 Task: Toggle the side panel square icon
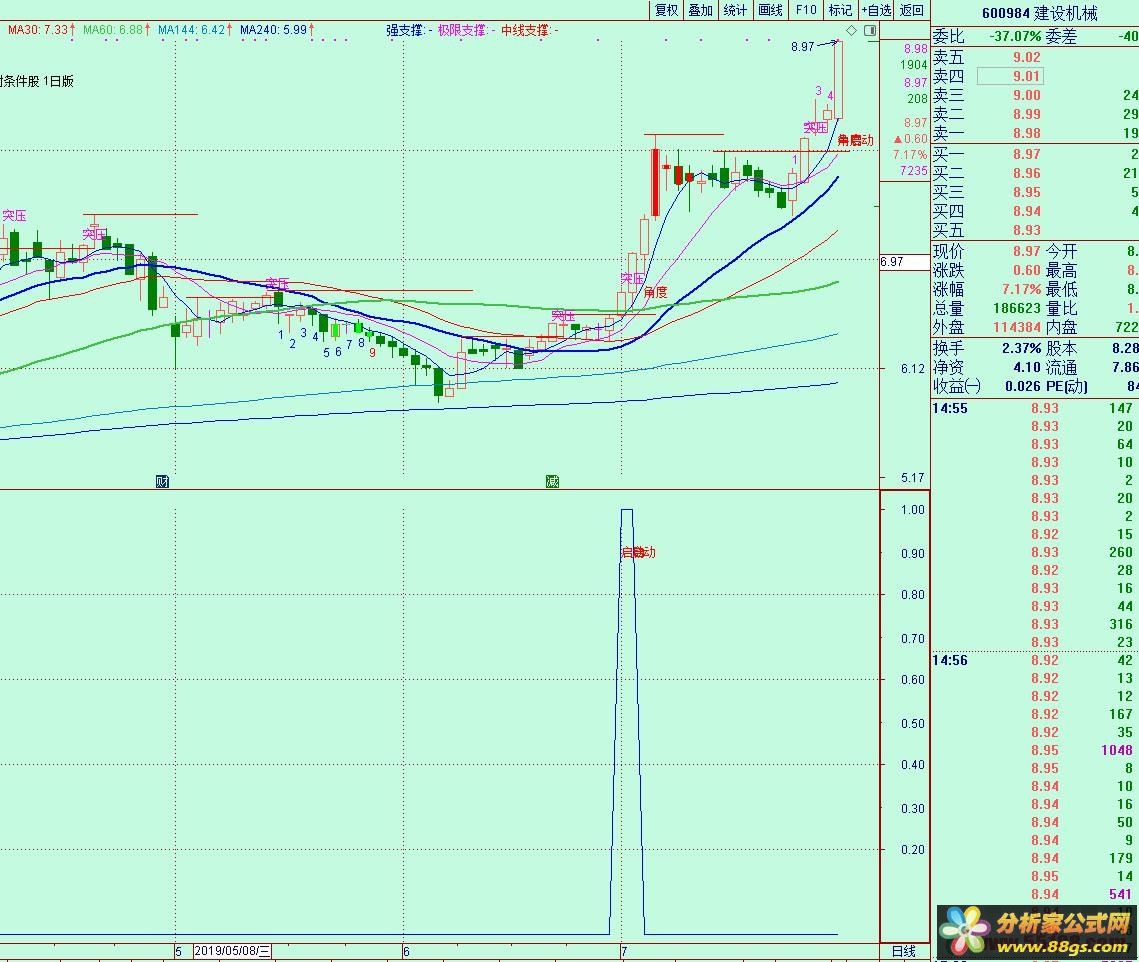(870, 31)
